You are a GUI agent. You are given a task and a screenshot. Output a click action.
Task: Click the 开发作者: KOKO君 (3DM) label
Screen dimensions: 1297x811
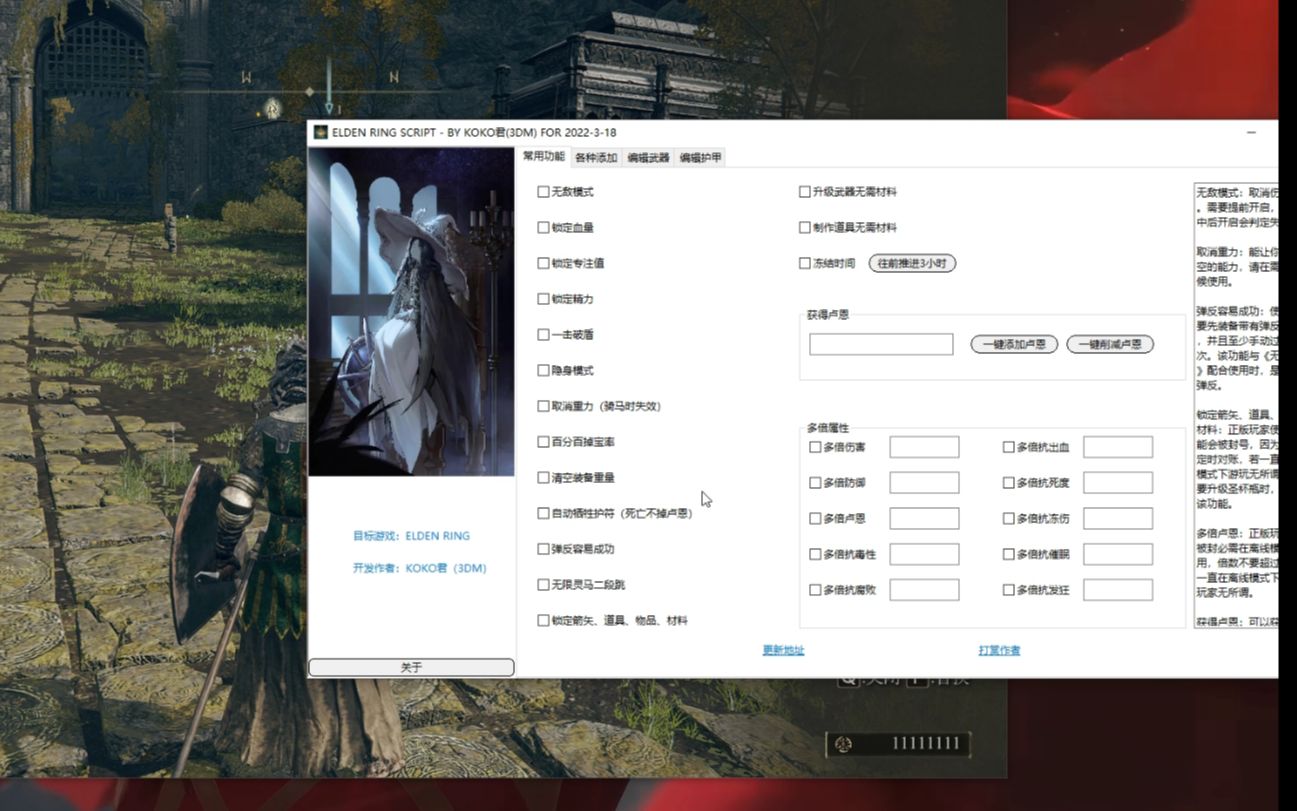419,568
